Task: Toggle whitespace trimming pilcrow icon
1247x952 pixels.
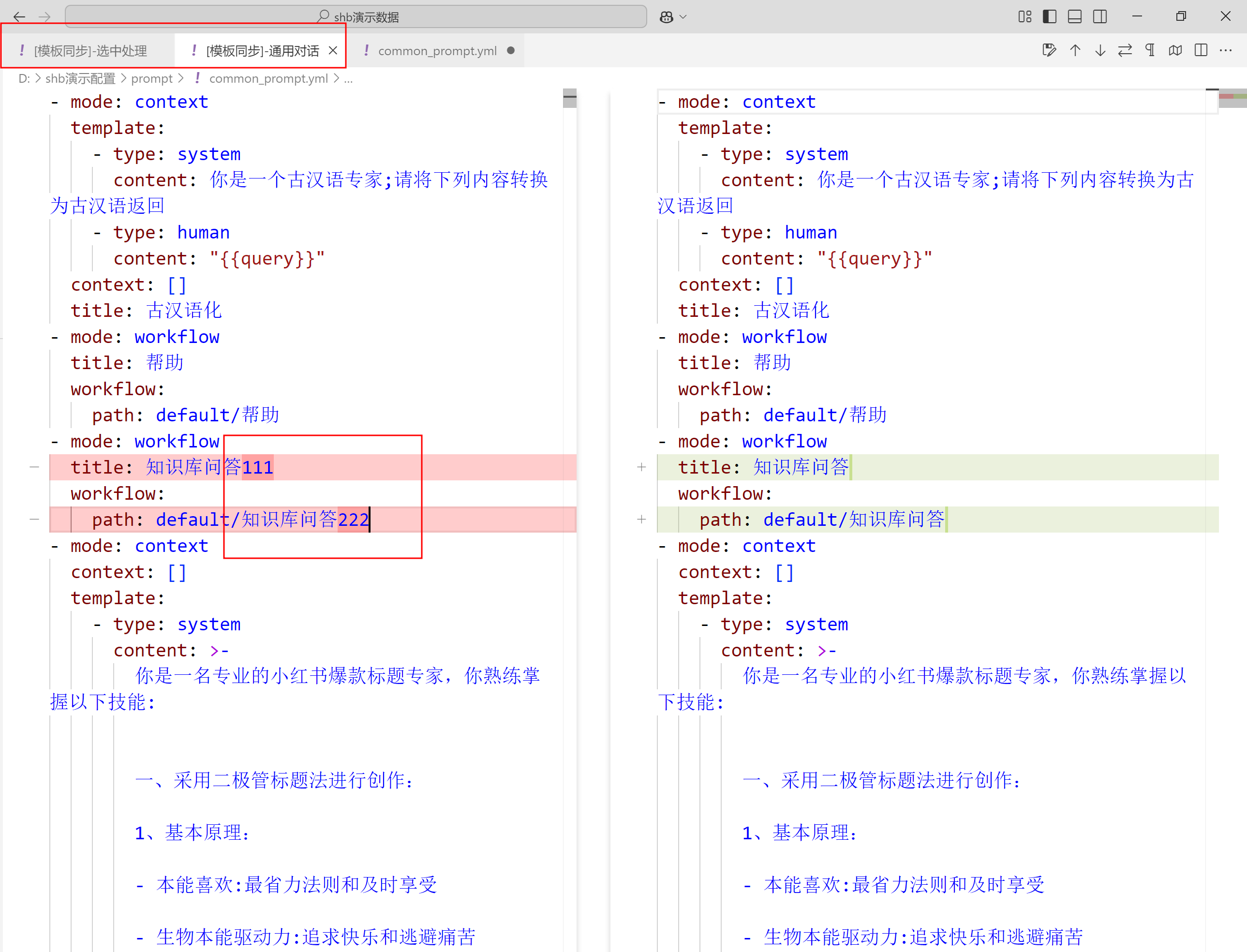Action: point(1150,50)
